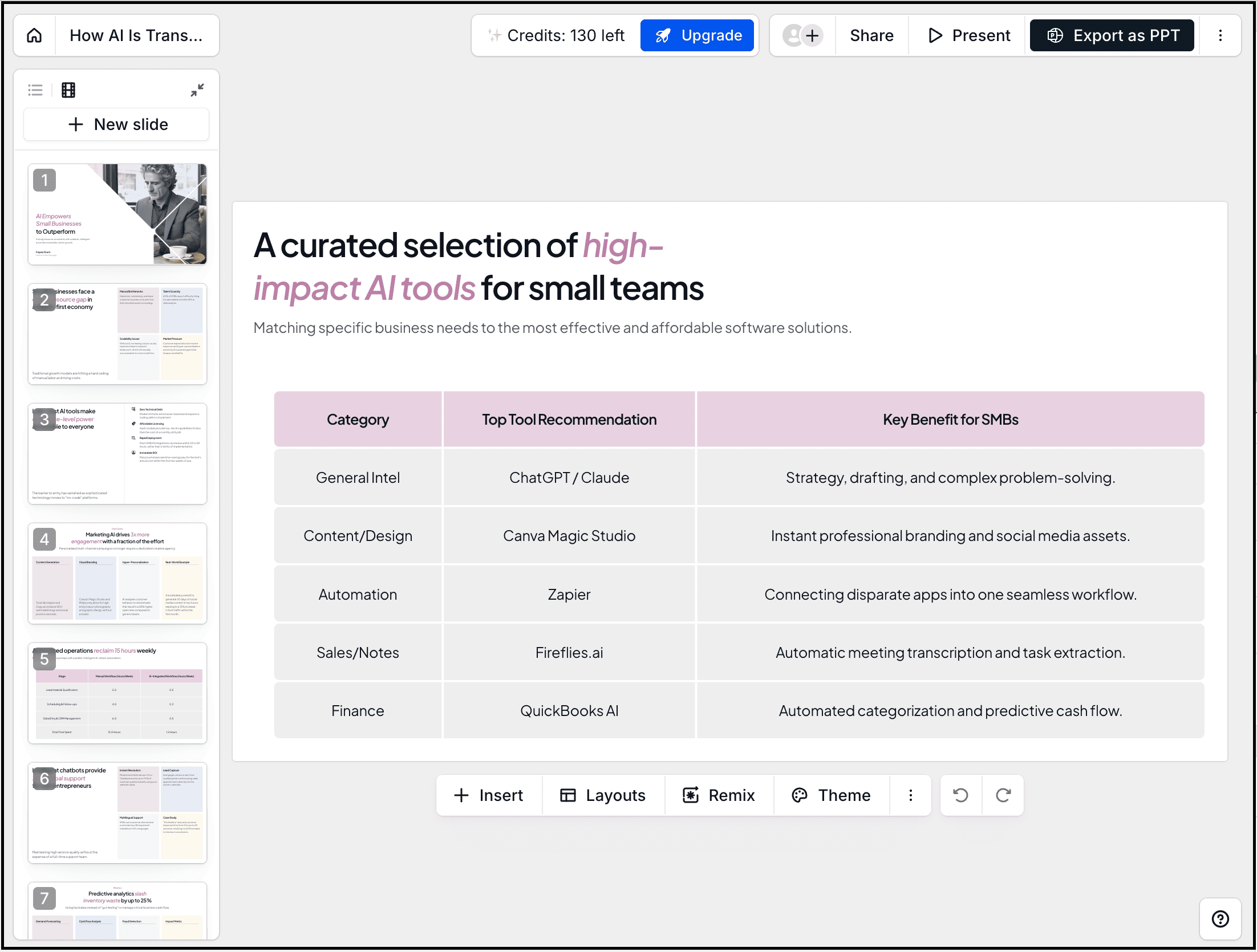Click the subtitle 'Matching specific business needs'

coord(553,328)
